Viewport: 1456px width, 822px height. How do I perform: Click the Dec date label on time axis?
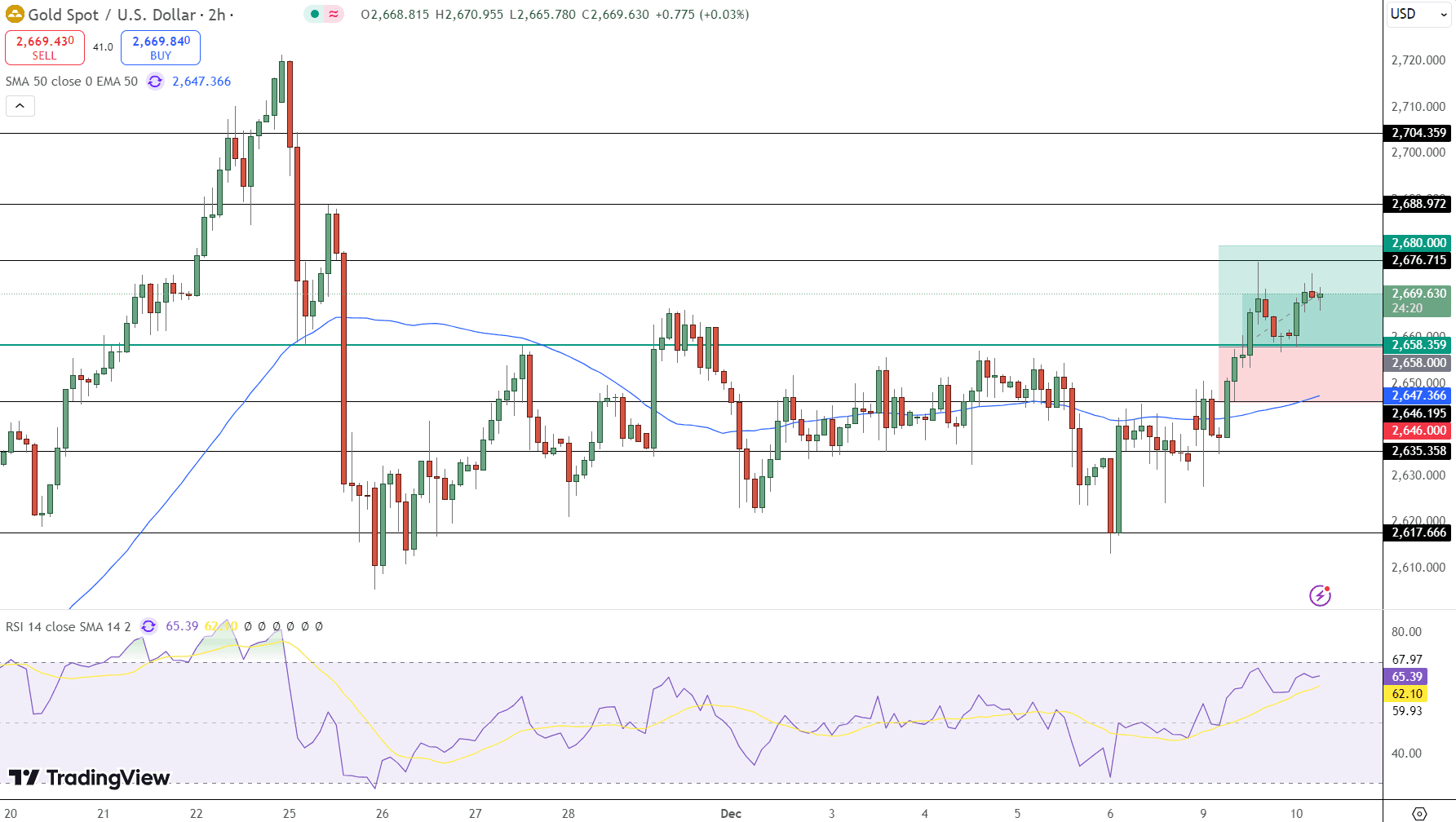[731, 813]
